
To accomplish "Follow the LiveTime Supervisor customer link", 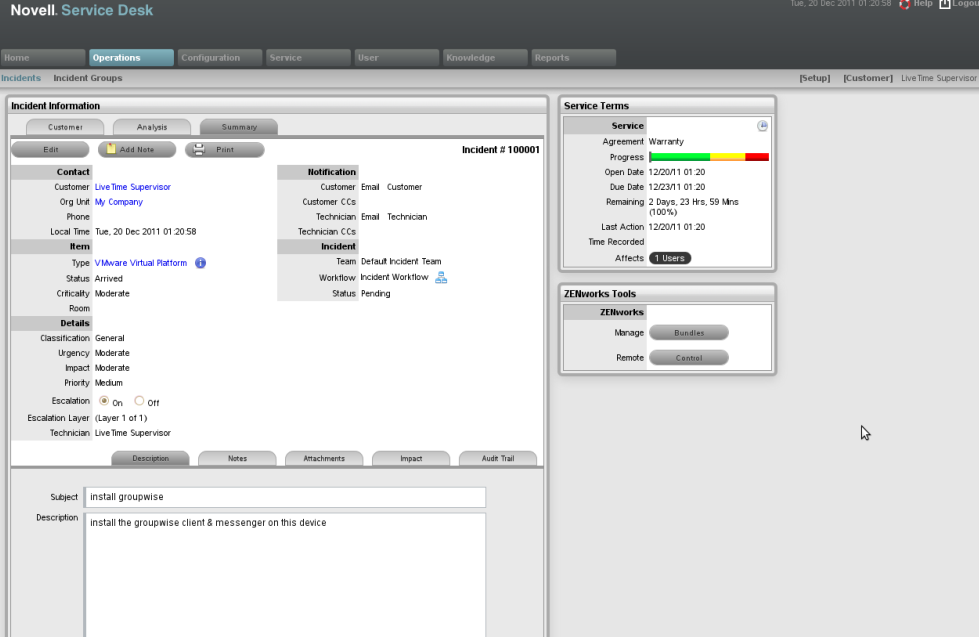I will (132, 187).
